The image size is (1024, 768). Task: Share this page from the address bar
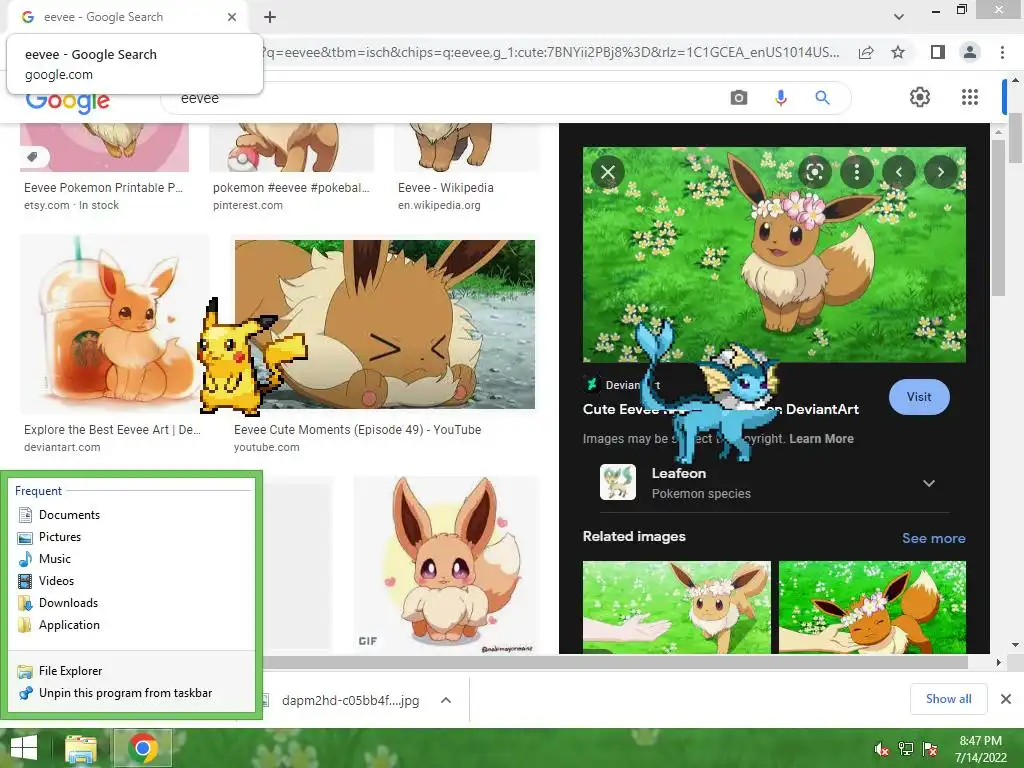[866, 52]
